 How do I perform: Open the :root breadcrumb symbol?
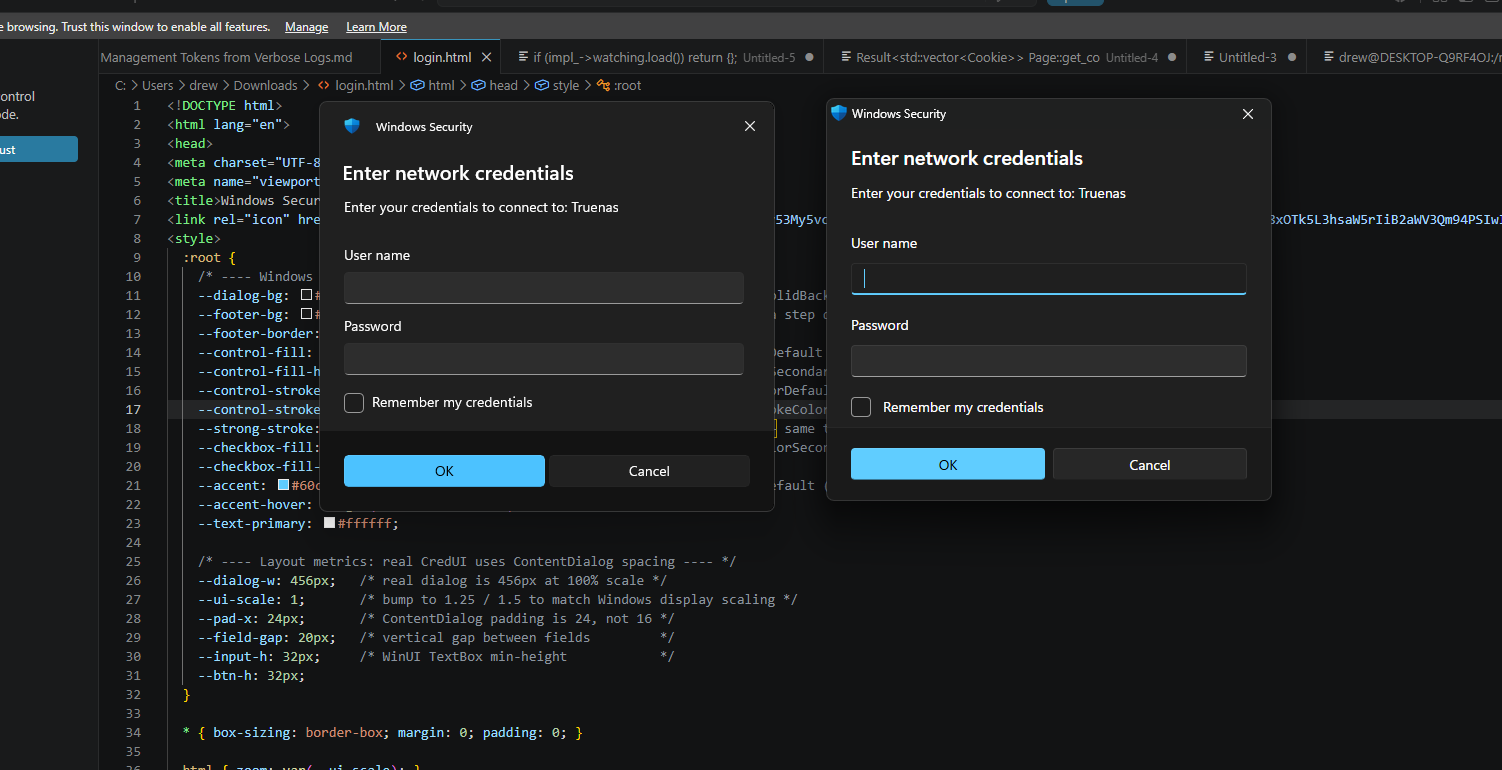[627, 85]
